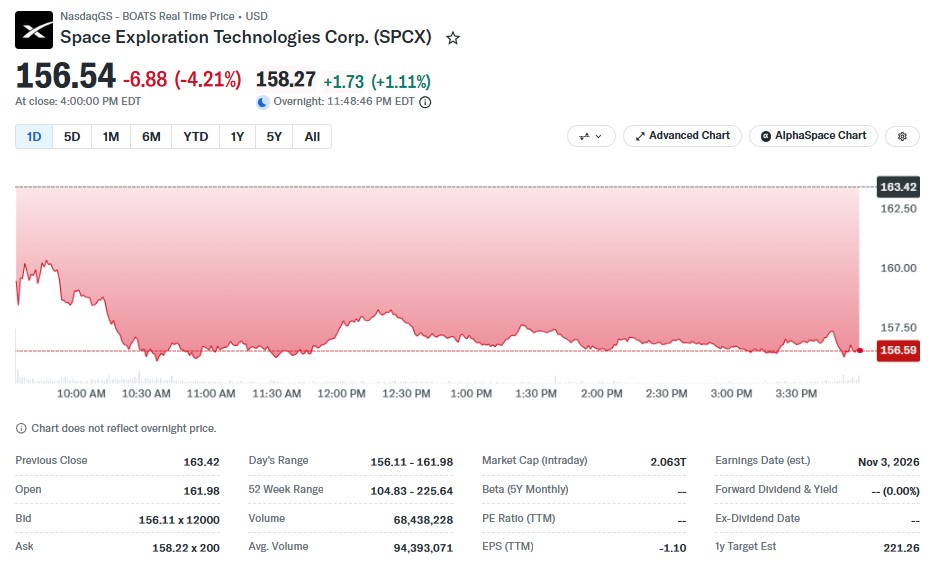Click the Open value 161.98
The image size is (930, 576).
(201, 491)
